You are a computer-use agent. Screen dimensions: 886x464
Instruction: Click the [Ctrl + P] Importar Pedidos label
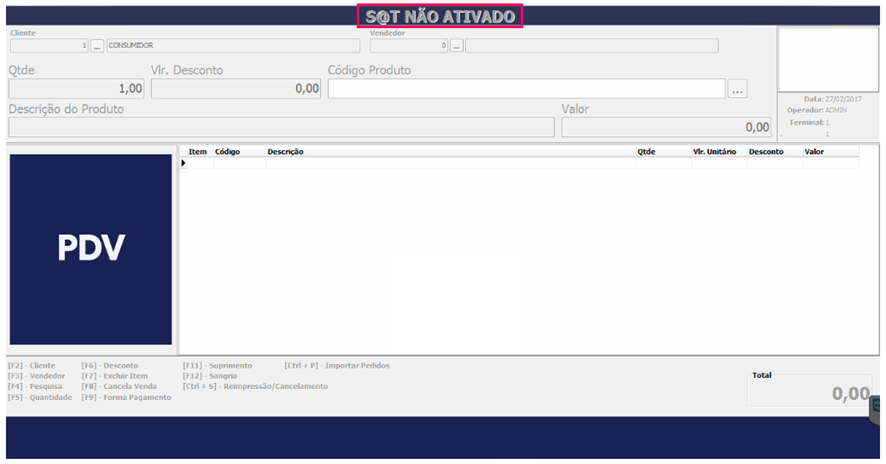[x=337, y=366]
